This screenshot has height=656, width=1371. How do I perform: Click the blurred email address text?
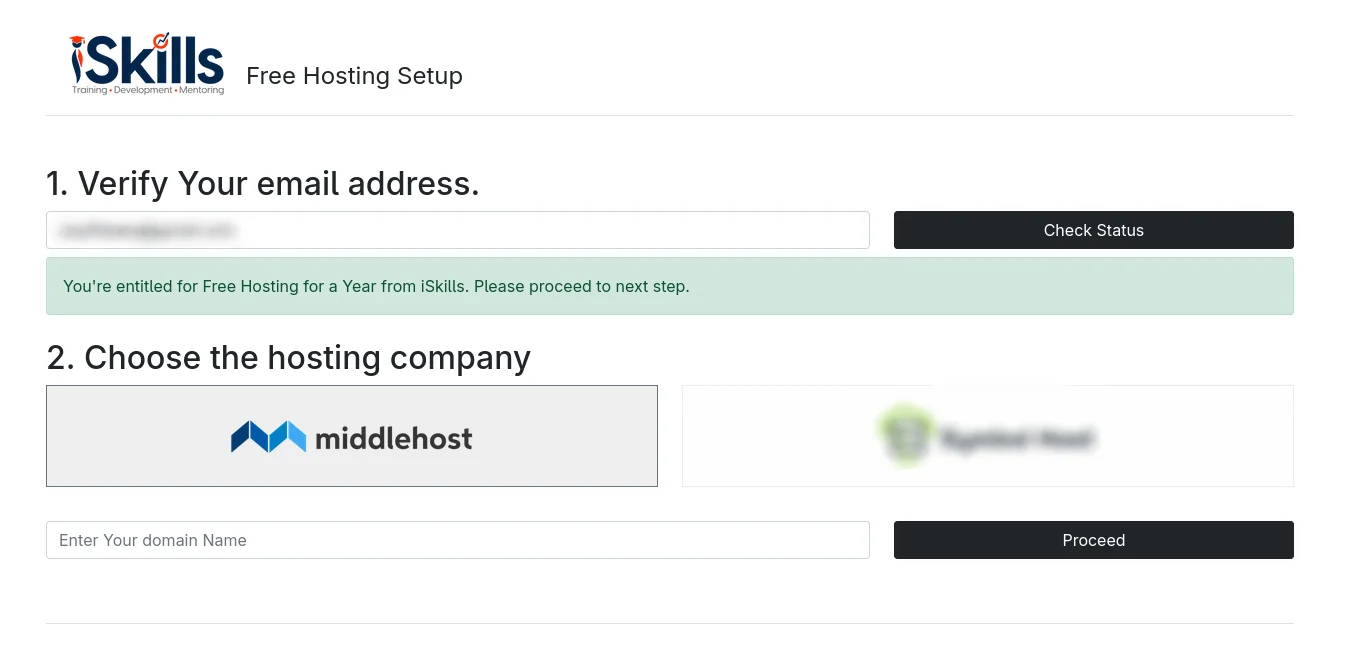pyautogui.click(x=147, y=230)
